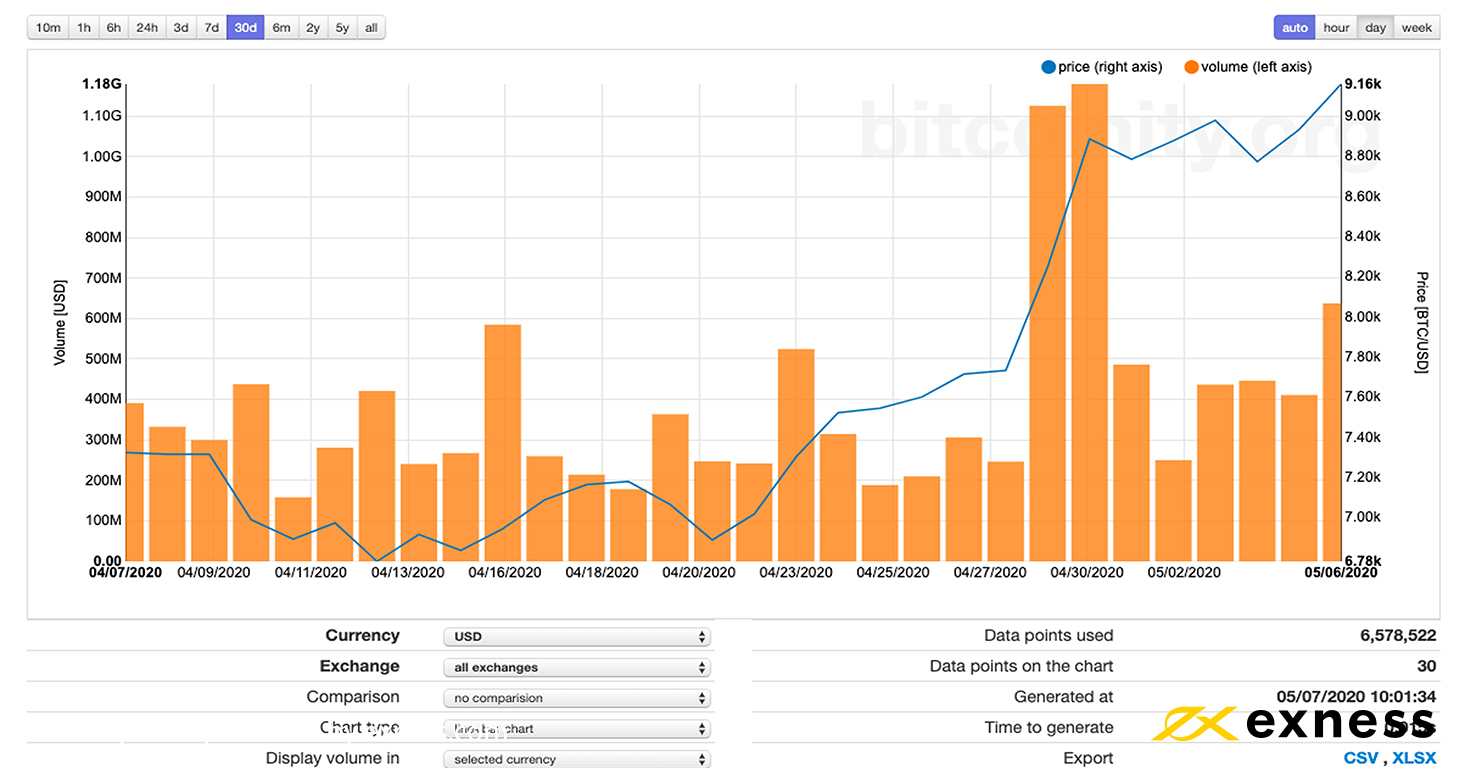Open the Chart type dropdown
This screenshot has height=768, width=1463.
pyautogui.click(x=576, y=729)
